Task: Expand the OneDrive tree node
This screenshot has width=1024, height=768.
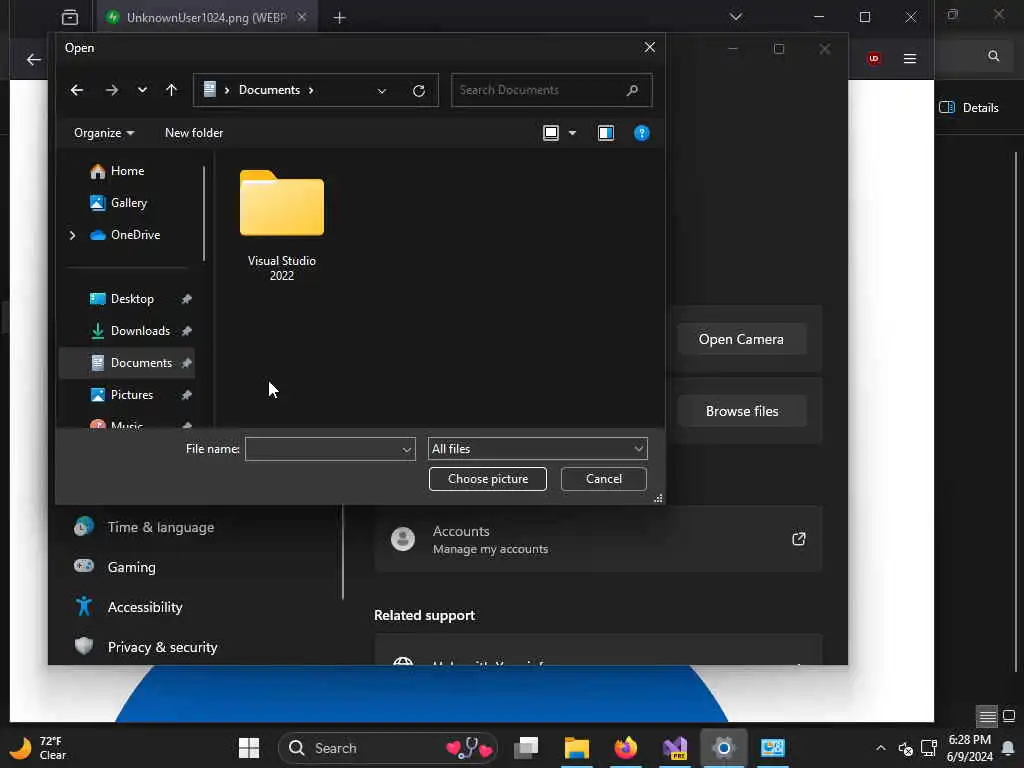Action: pyautogui.click(x=72, y=235)
